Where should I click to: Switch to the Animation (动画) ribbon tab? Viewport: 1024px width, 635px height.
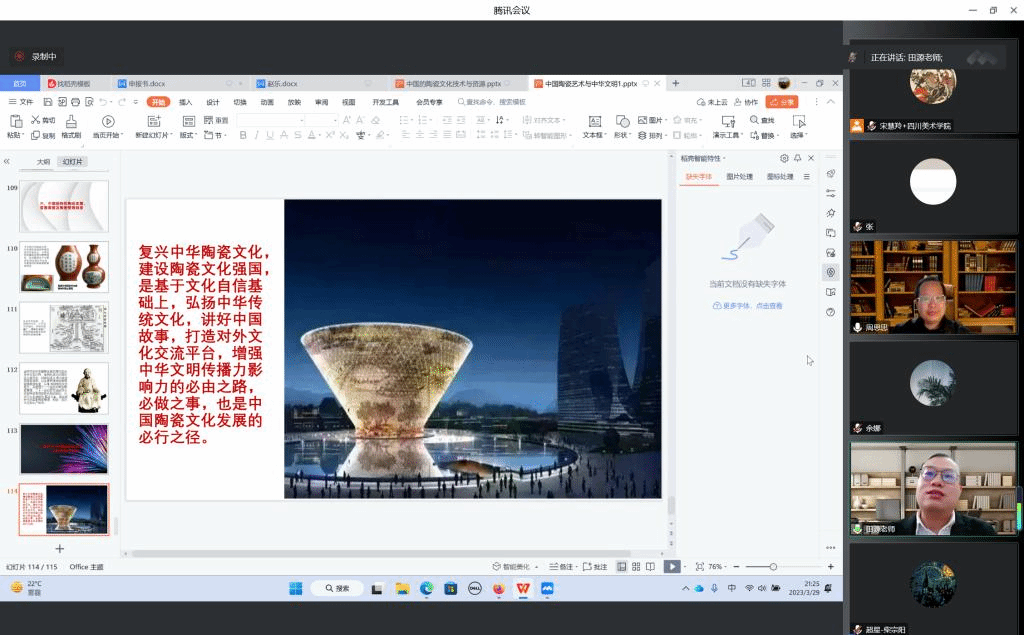[267, 102]
